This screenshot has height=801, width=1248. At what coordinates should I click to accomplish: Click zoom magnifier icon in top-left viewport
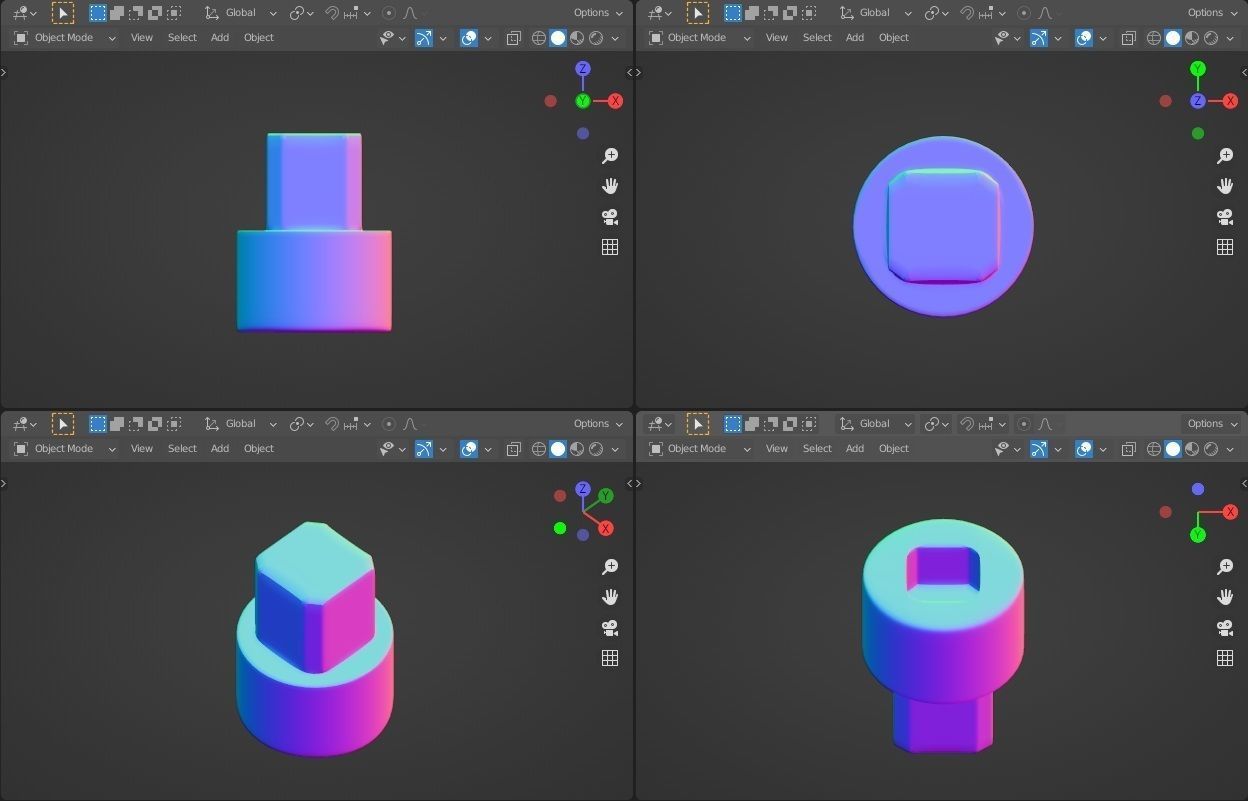(x=610, y=156)
